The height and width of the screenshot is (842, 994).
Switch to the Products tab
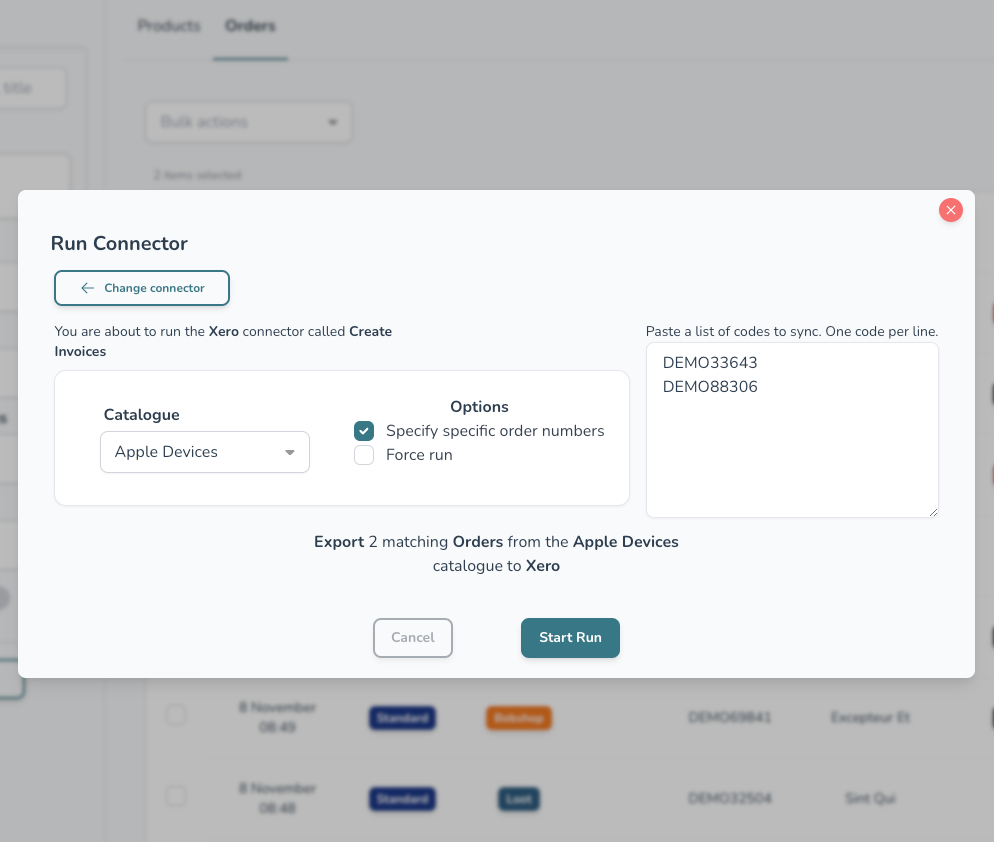click(x=169, y=26)
